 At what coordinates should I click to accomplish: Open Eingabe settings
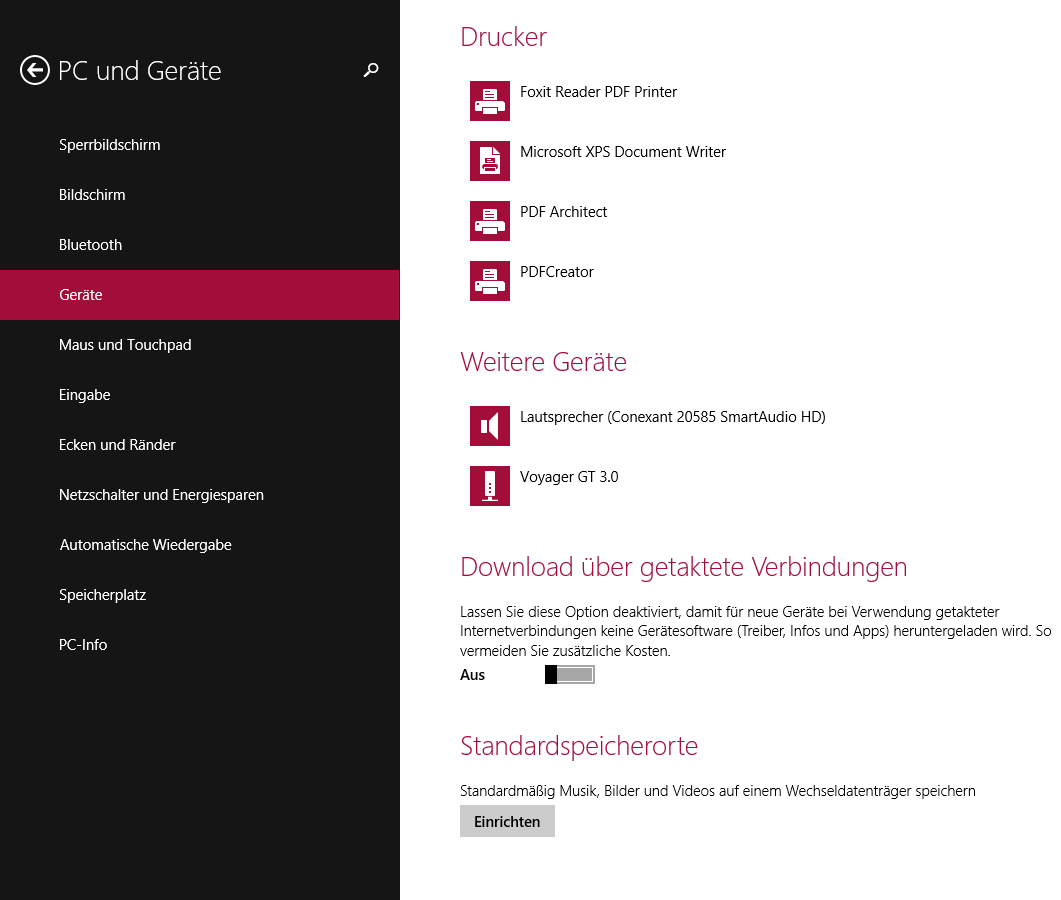pyautogui.click(x=85, y=395)
